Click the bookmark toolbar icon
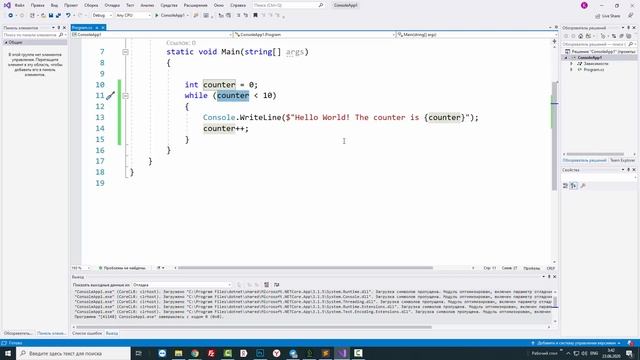This screenshot has width=640, height=360. coord(256,16)
